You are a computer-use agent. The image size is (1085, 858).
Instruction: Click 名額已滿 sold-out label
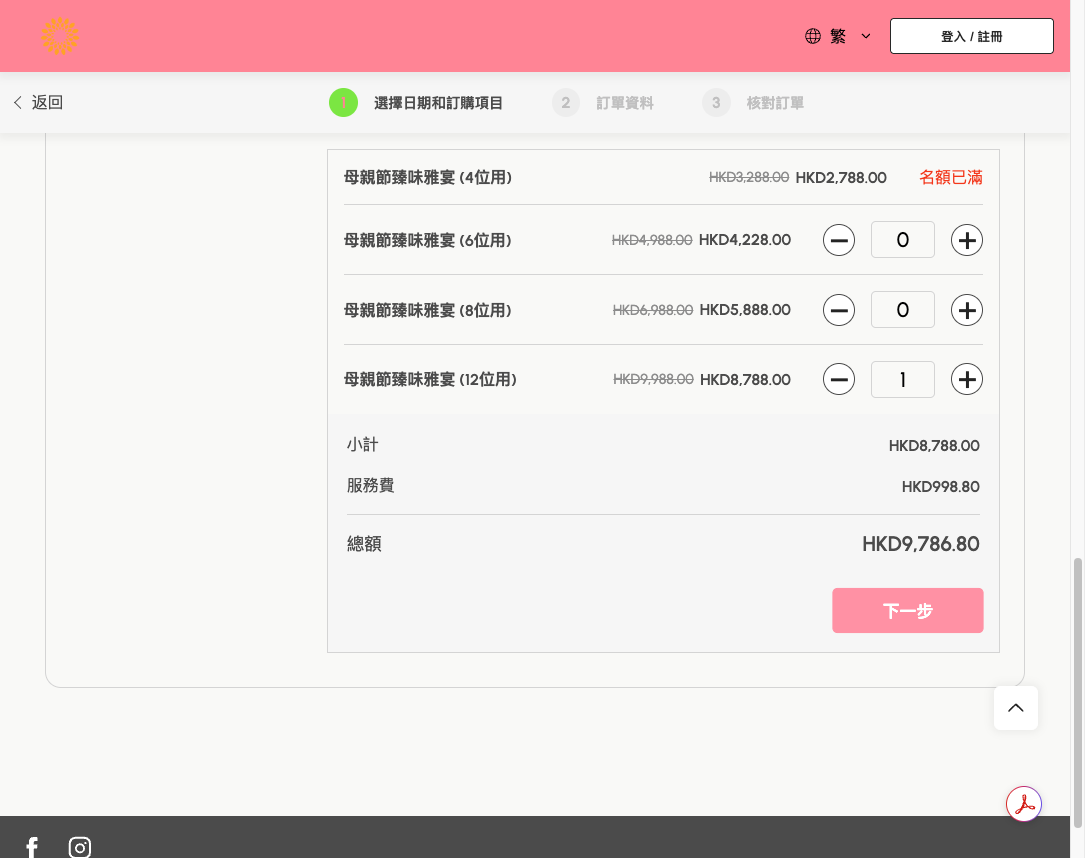(x=951, y=178)
